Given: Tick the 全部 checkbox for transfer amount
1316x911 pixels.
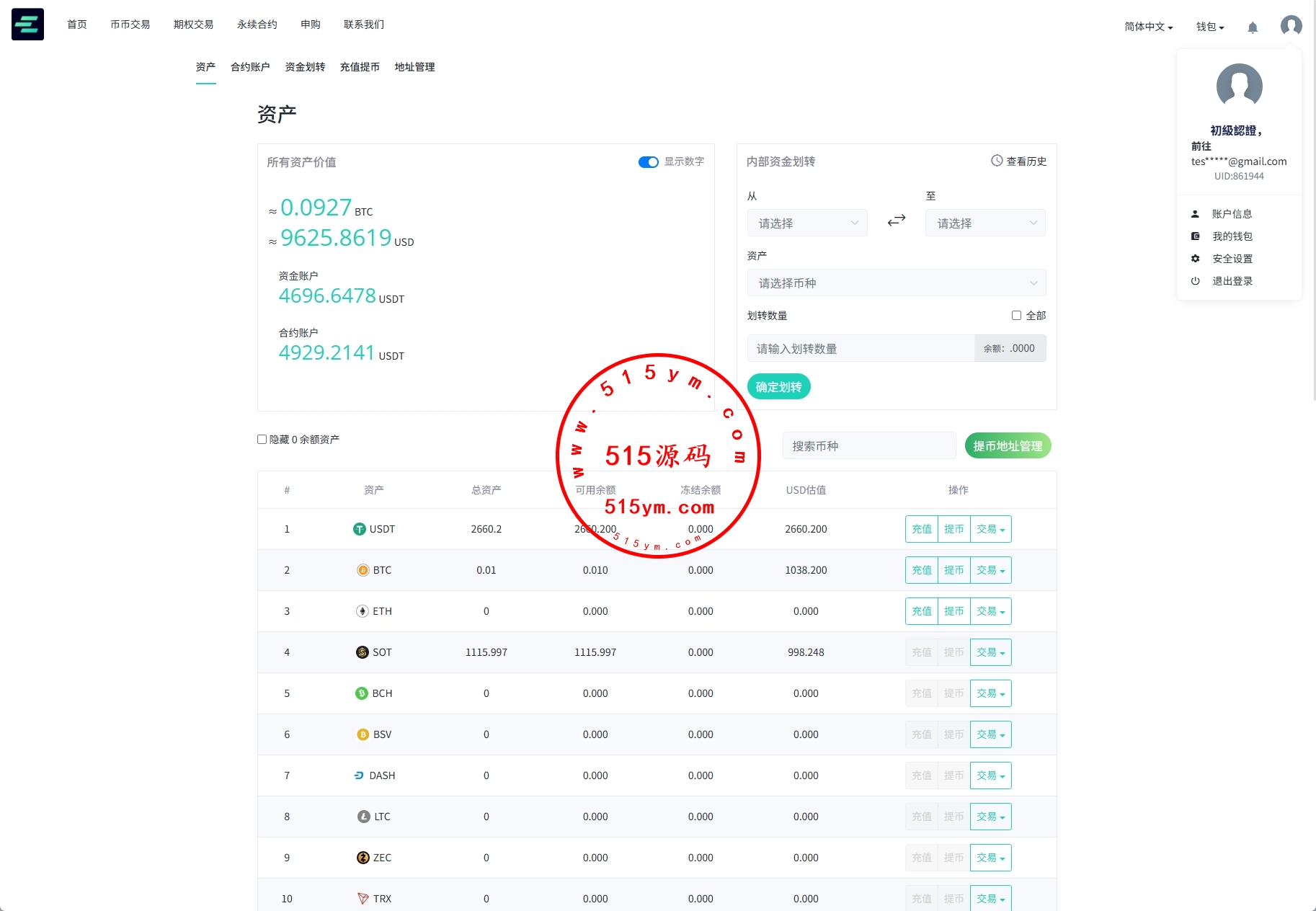Looking at the screenshot, I should (x=1016, y=316).
